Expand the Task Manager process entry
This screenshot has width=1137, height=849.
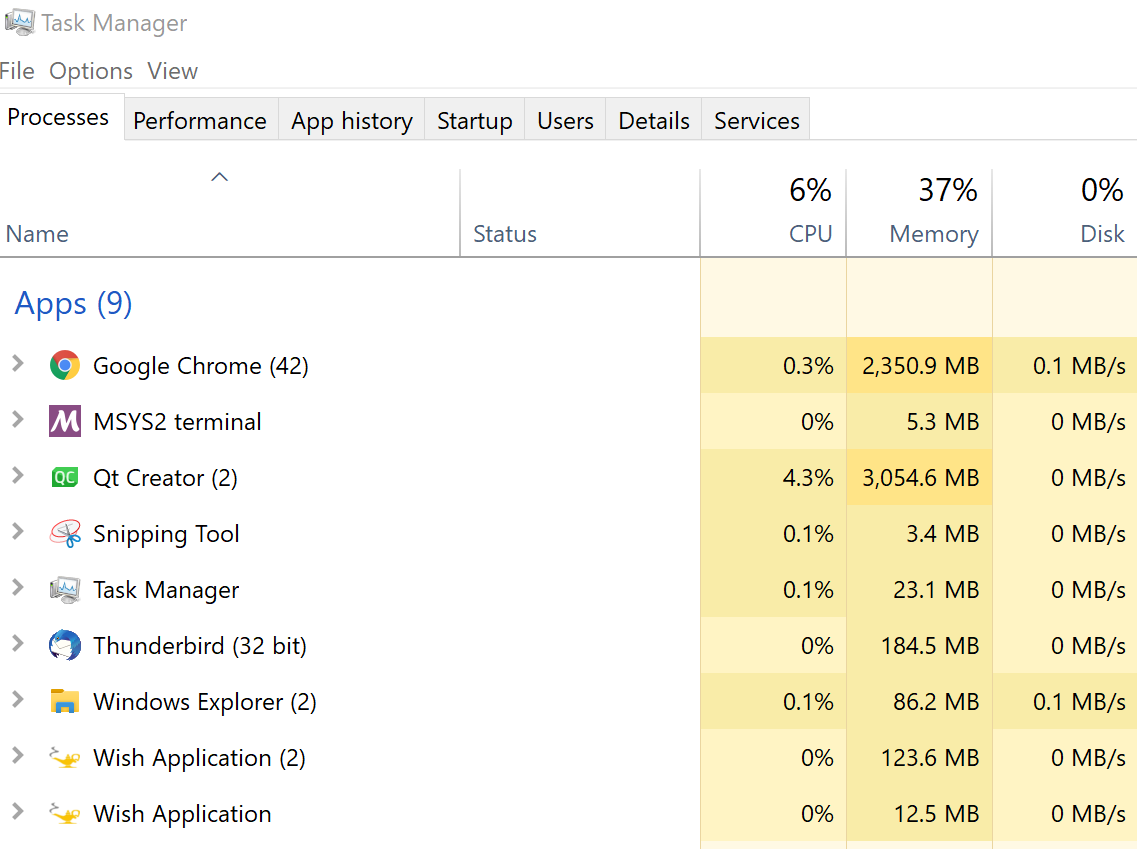18,588
